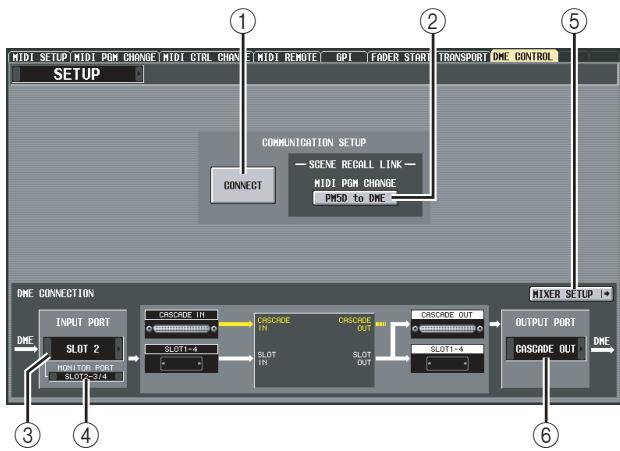Click left arrow of OUTPUT PORT CASCADE OUT

[x=510, y=349]
